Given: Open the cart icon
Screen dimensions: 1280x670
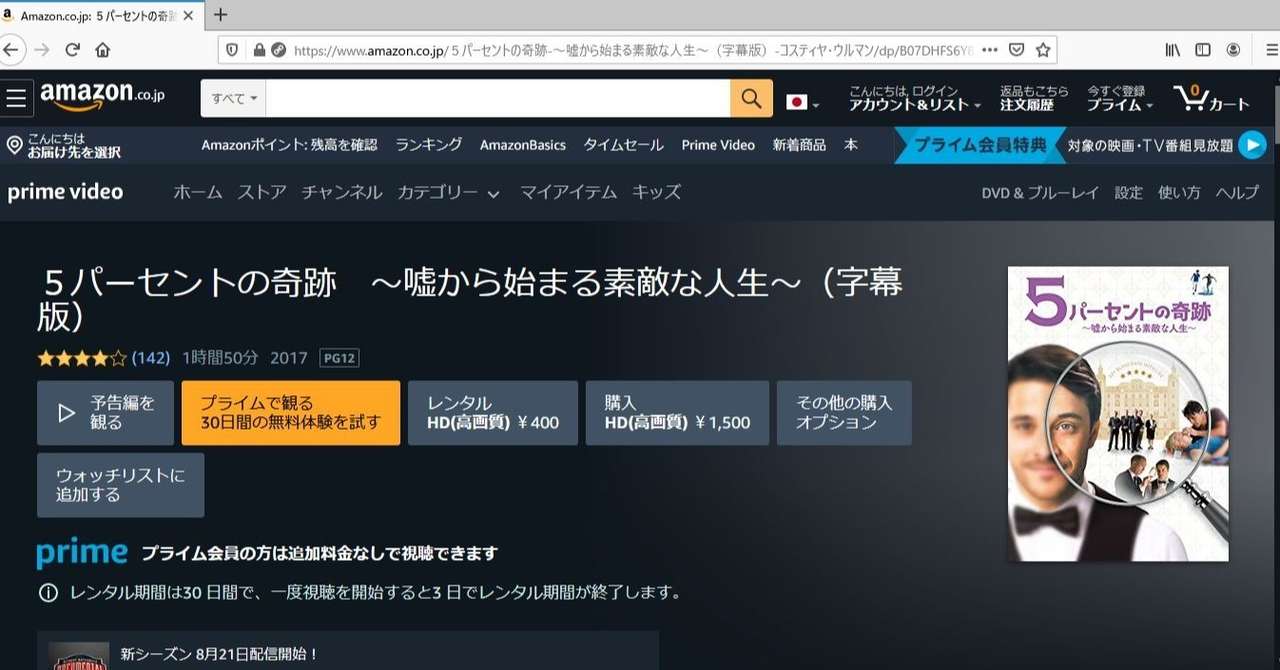Looking at the screenshot, I should (x=1212, y=98).
